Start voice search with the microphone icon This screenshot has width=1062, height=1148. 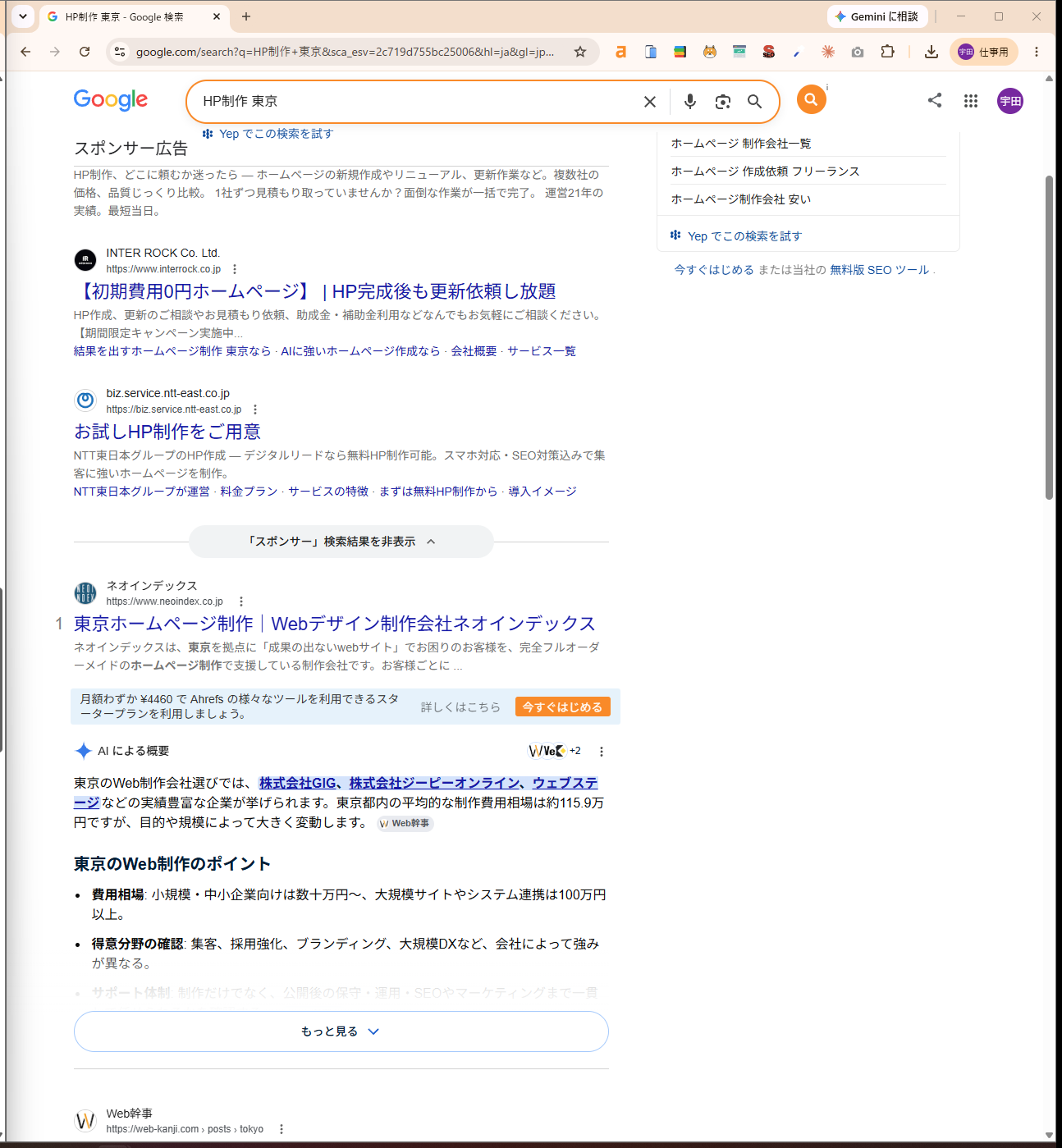click(690, 102)
